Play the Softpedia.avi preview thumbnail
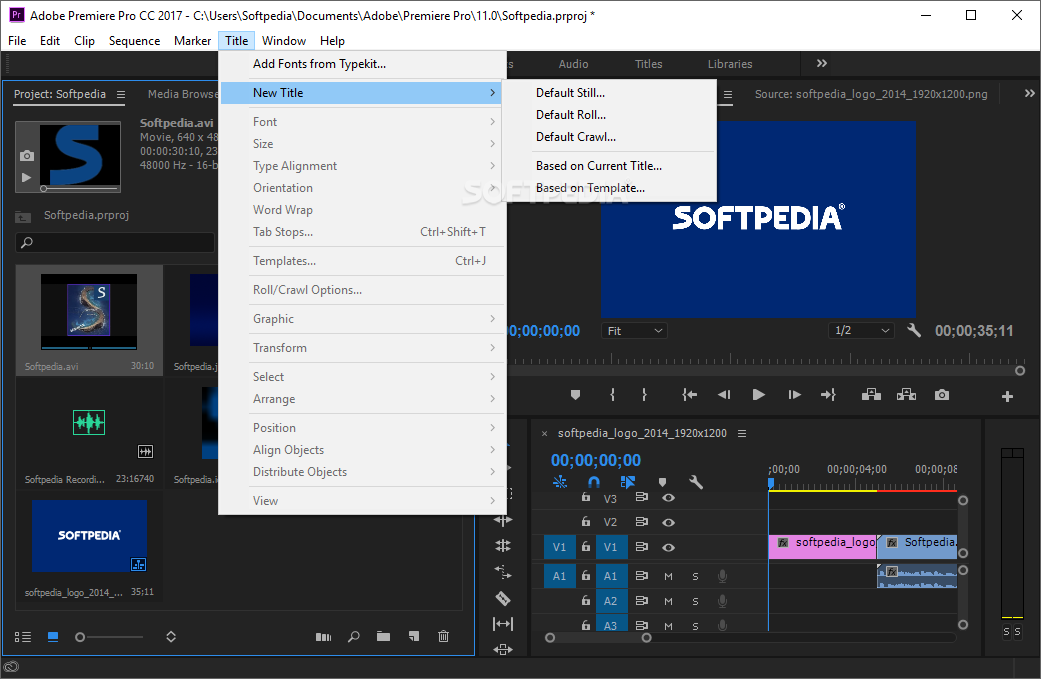 [27, 177]
